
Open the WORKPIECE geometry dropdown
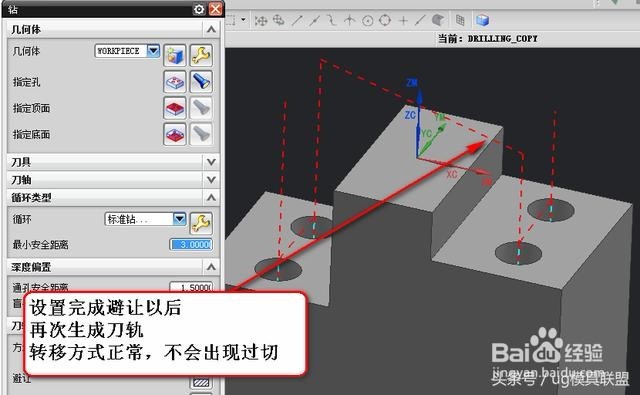[153, 51]
